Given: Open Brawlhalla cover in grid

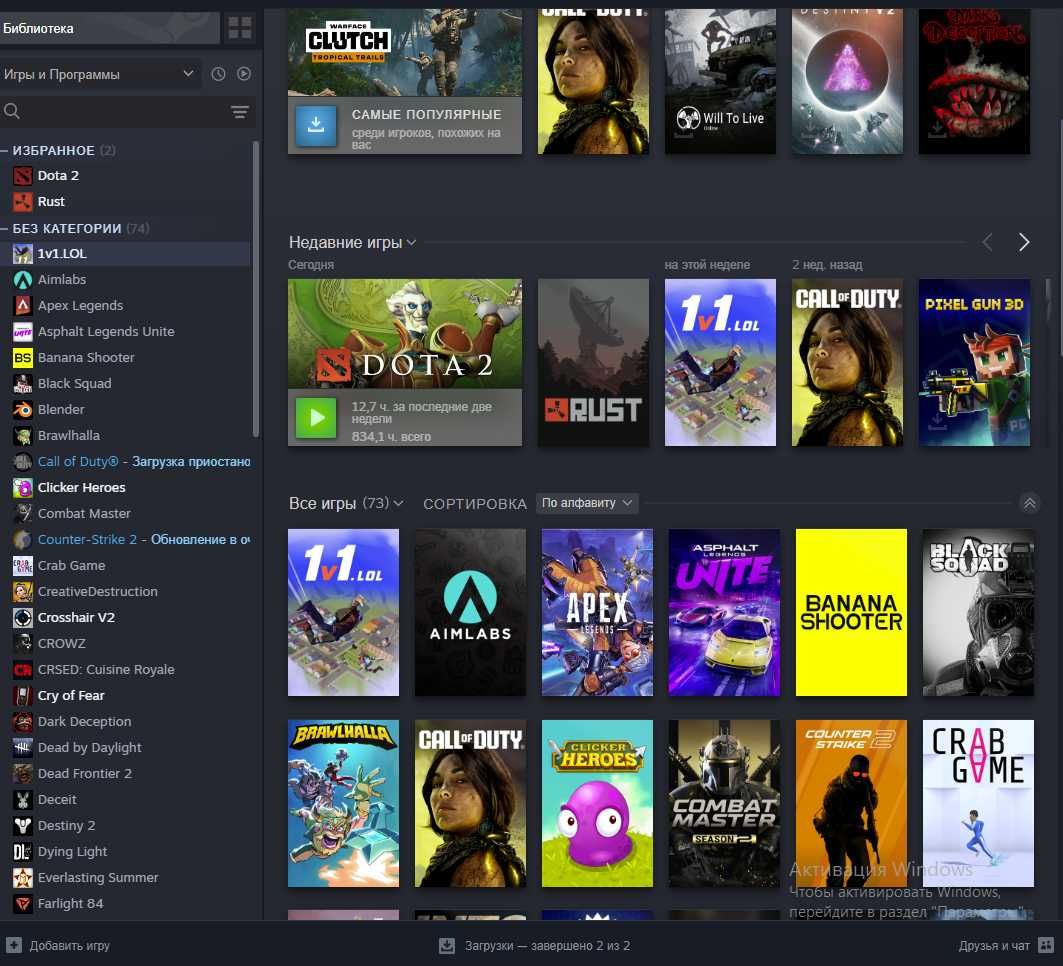Looking at the screenshot, I should (x=344, y=803).
